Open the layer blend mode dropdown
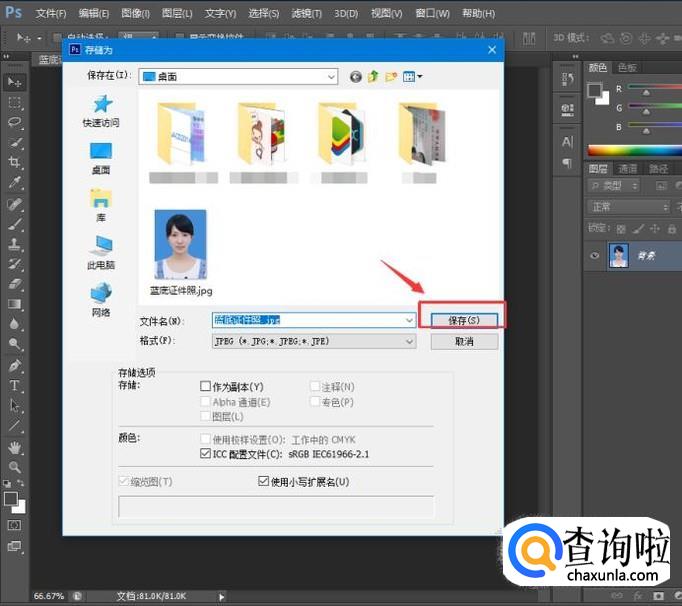This screenshot has height=606, width=682. coord(628,207)
